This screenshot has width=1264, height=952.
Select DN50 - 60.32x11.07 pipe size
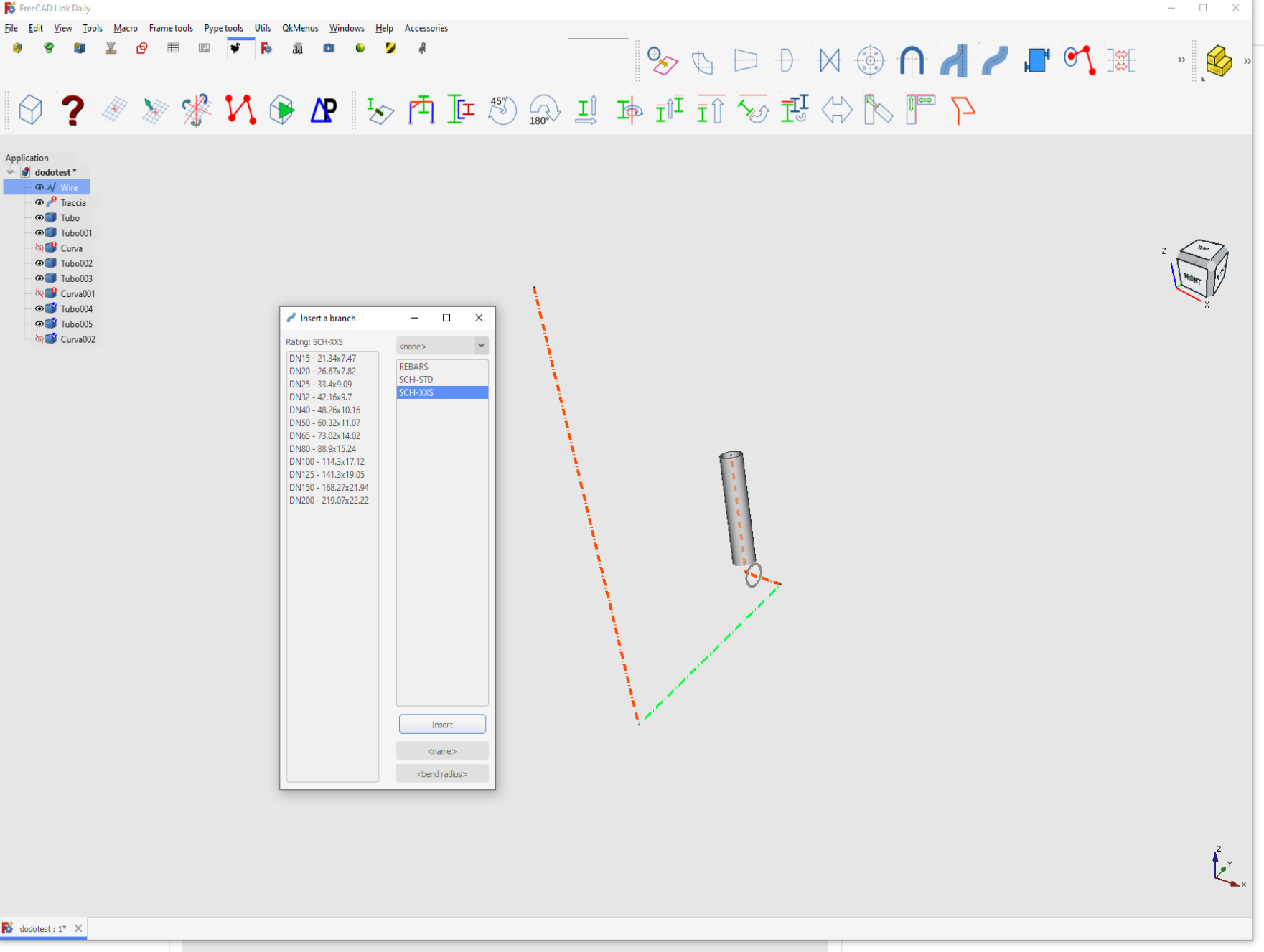pyautogui.click(x=332, y=423)
